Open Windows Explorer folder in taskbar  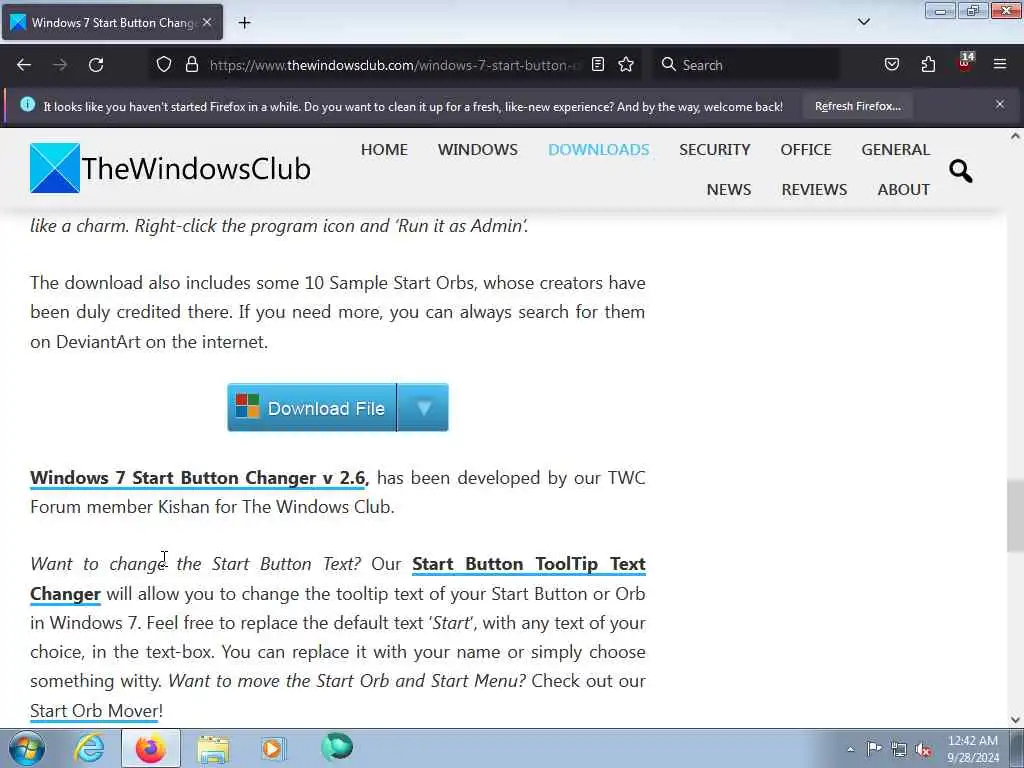[213, 748]
